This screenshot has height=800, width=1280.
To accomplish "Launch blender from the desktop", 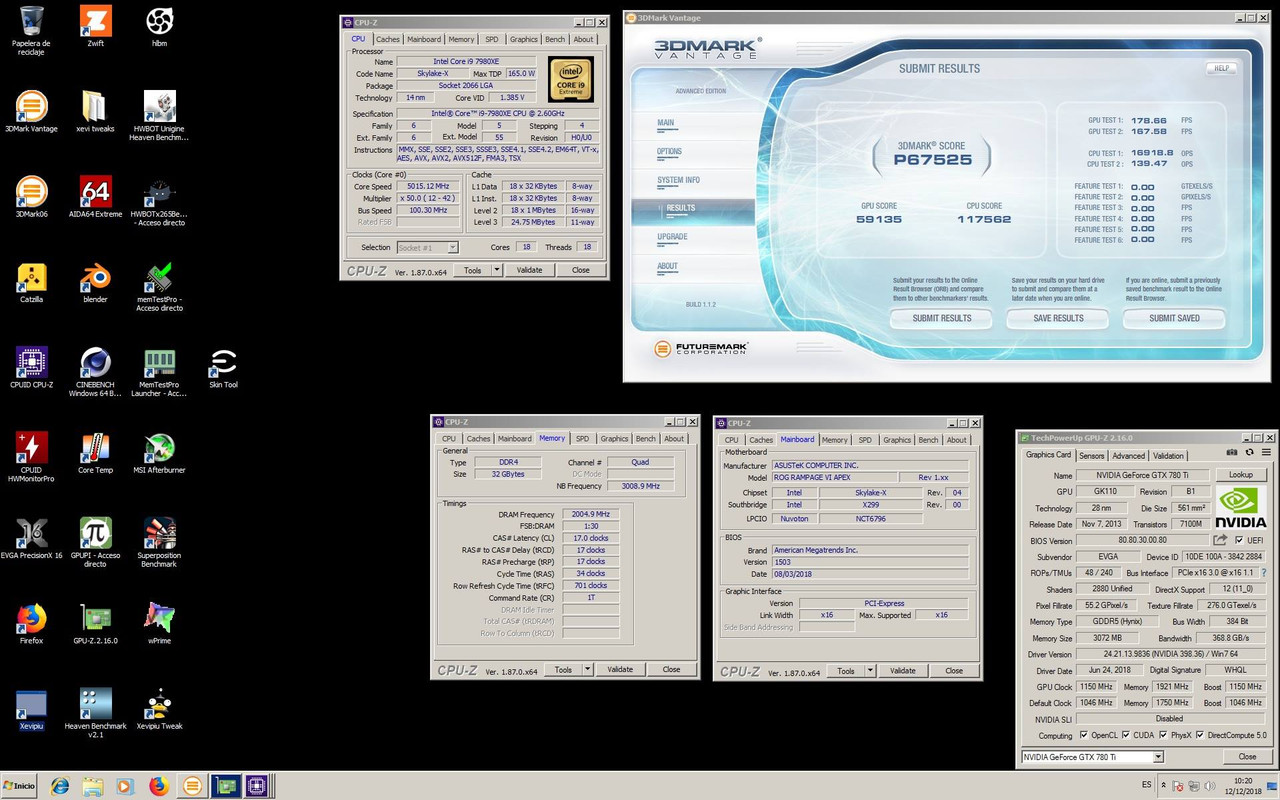I will 95,283.
